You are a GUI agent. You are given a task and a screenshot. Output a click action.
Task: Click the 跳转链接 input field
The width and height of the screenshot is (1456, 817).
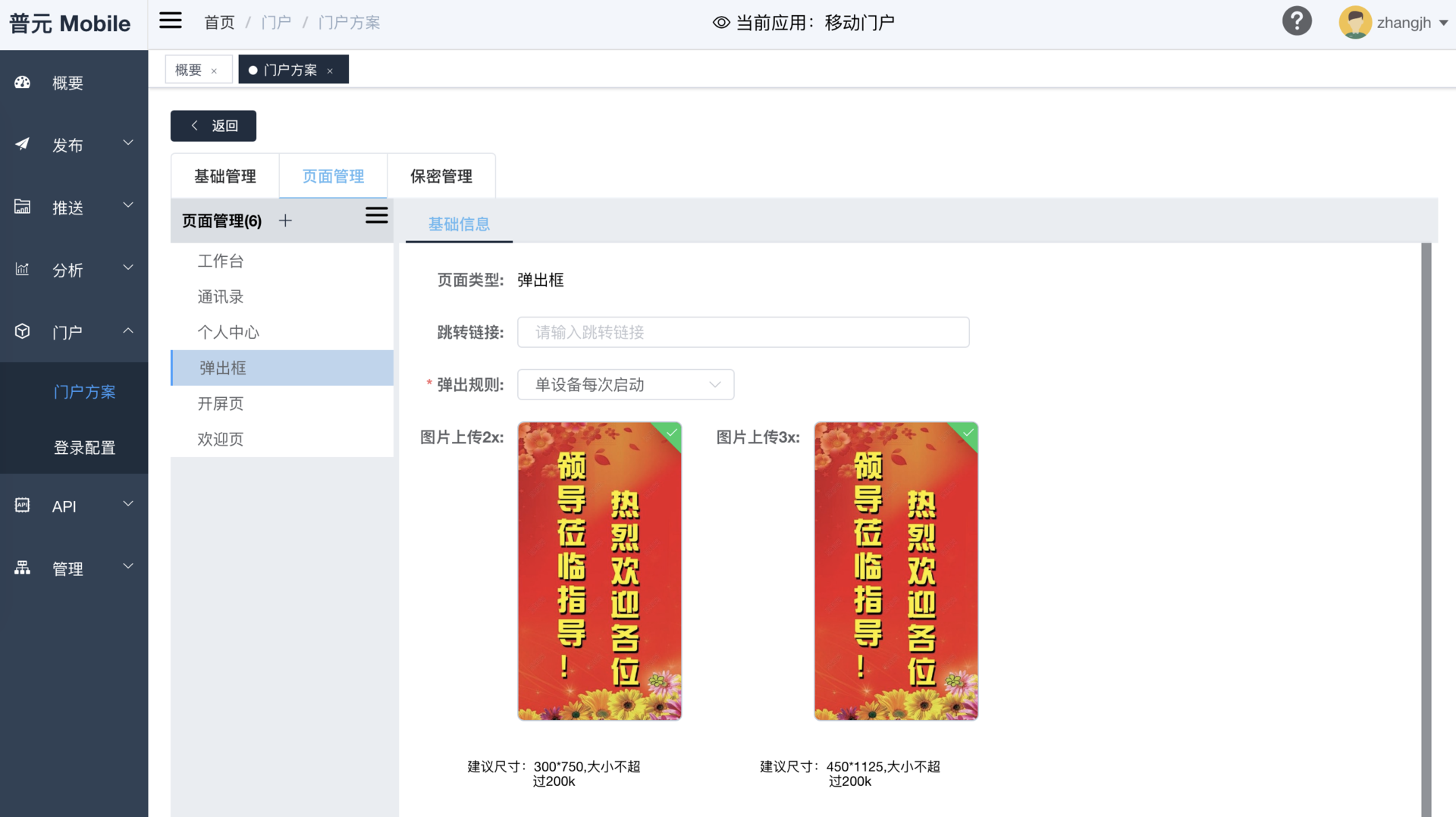(x=743, y=332)
